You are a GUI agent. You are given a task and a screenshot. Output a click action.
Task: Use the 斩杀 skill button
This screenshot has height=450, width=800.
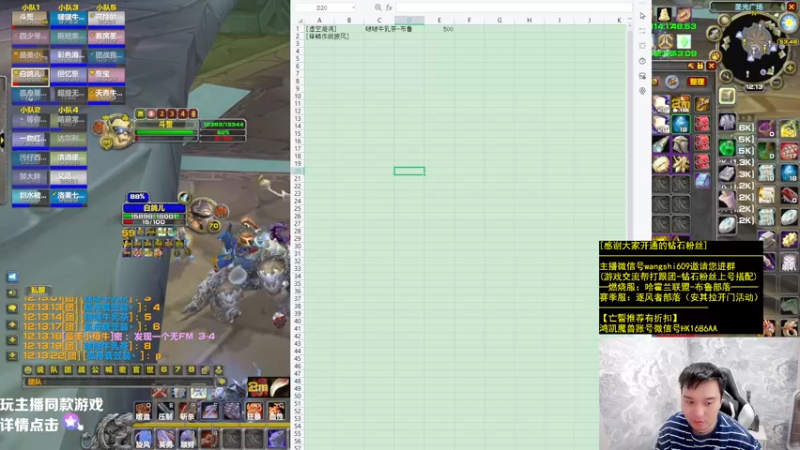187,411
